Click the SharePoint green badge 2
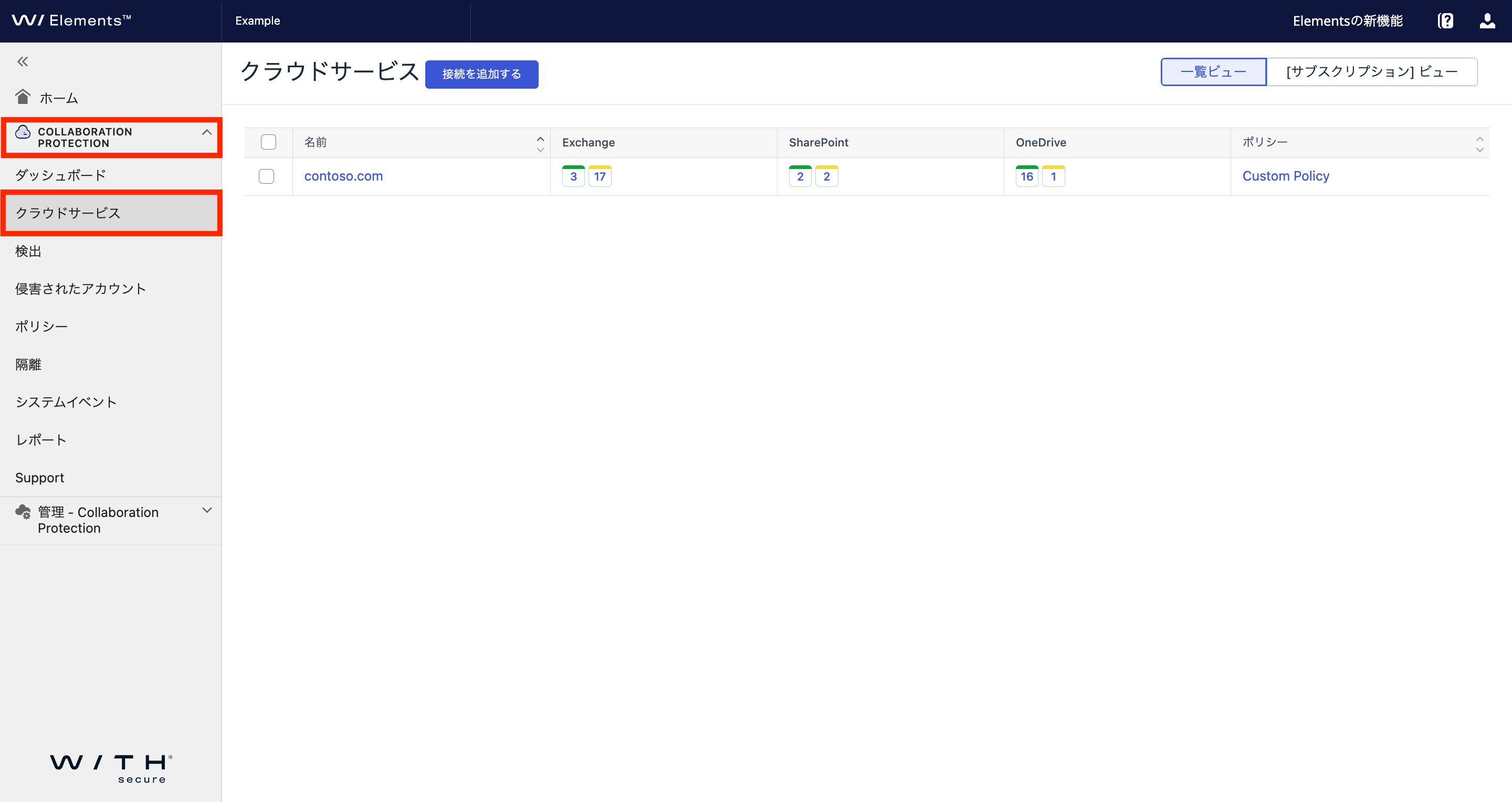Screen dimensions: 1512x802 point(800,176)
